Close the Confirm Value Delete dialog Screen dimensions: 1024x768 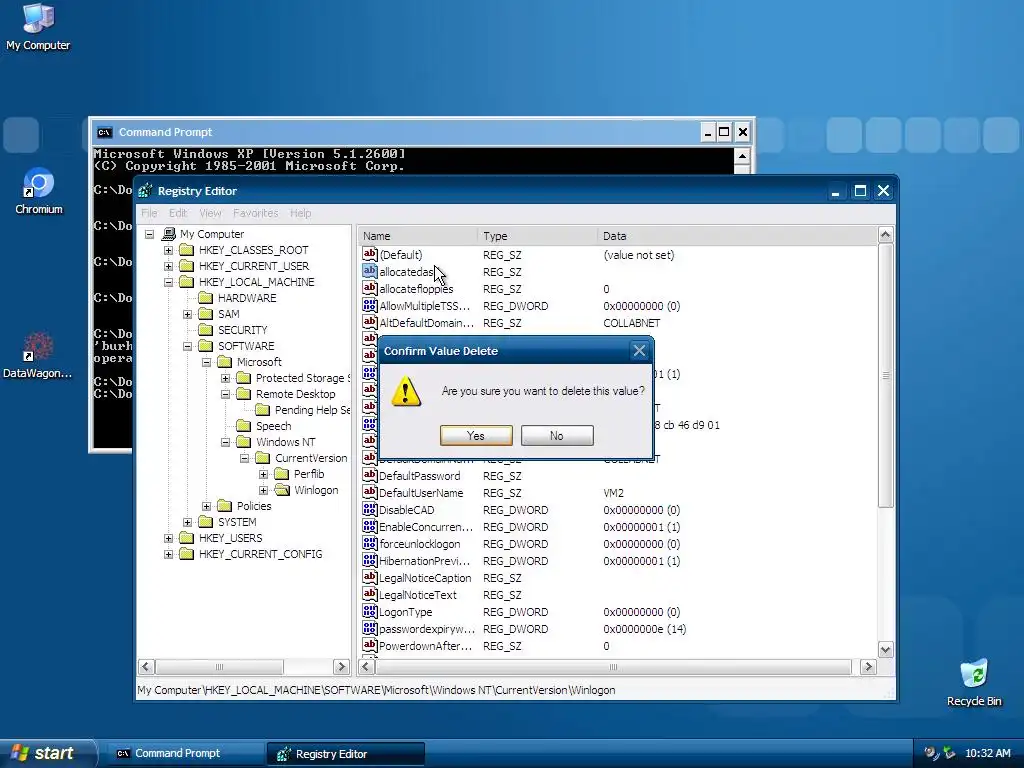pos(639,351)
